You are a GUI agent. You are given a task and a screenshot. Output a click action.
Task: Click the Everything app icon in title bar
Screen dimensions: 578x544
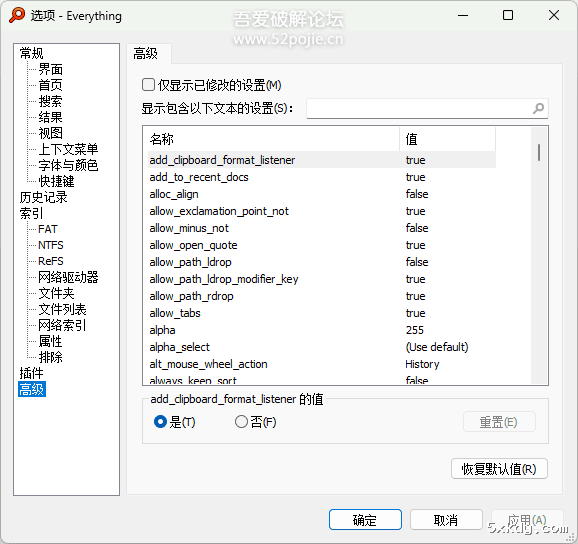(17, 15)
